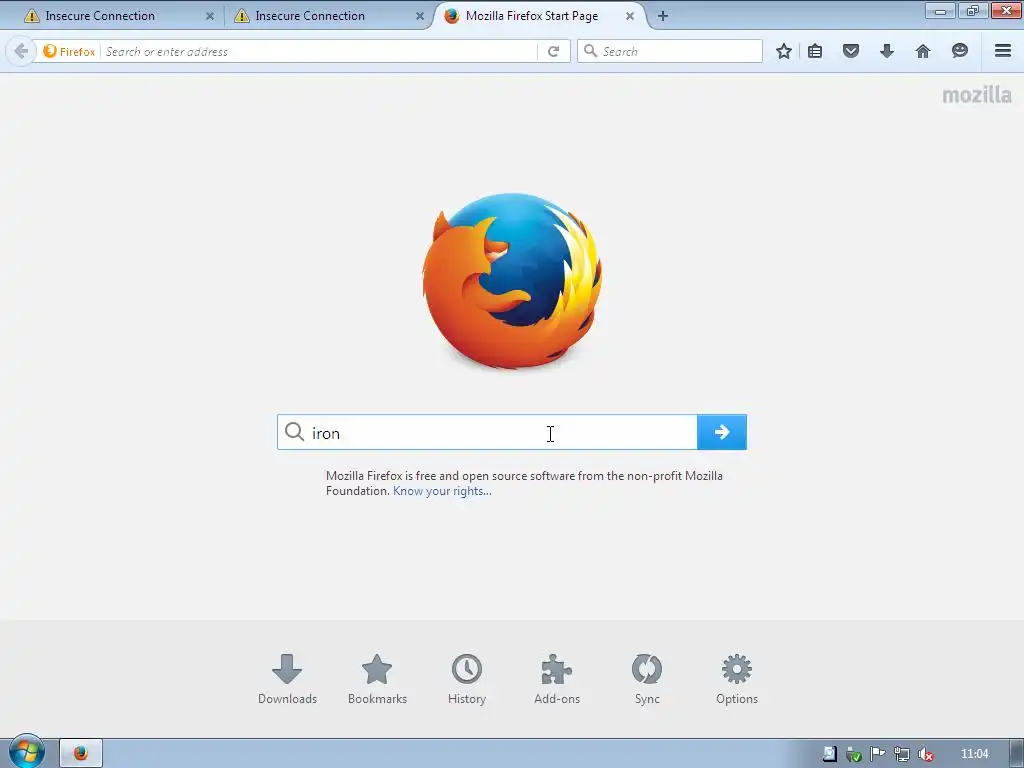The width and height of the screenshot is (1024, 768).
Task: Bookmark this page with star icon
Action: click(784, 51)
